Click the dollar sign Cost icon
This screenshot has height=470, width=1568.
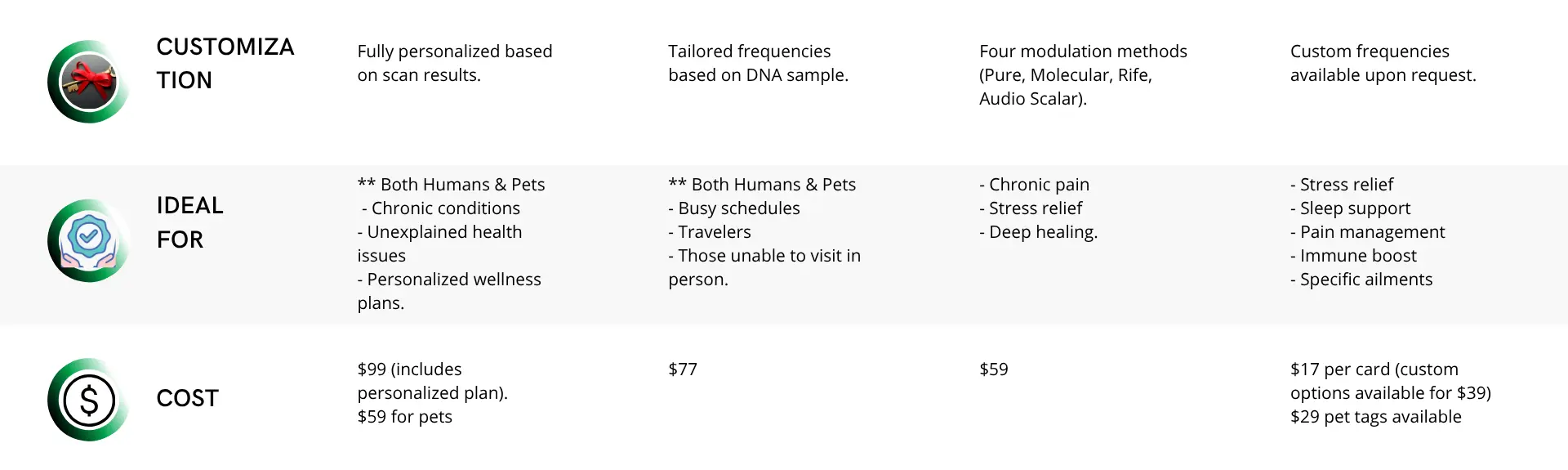coord(88,400)
